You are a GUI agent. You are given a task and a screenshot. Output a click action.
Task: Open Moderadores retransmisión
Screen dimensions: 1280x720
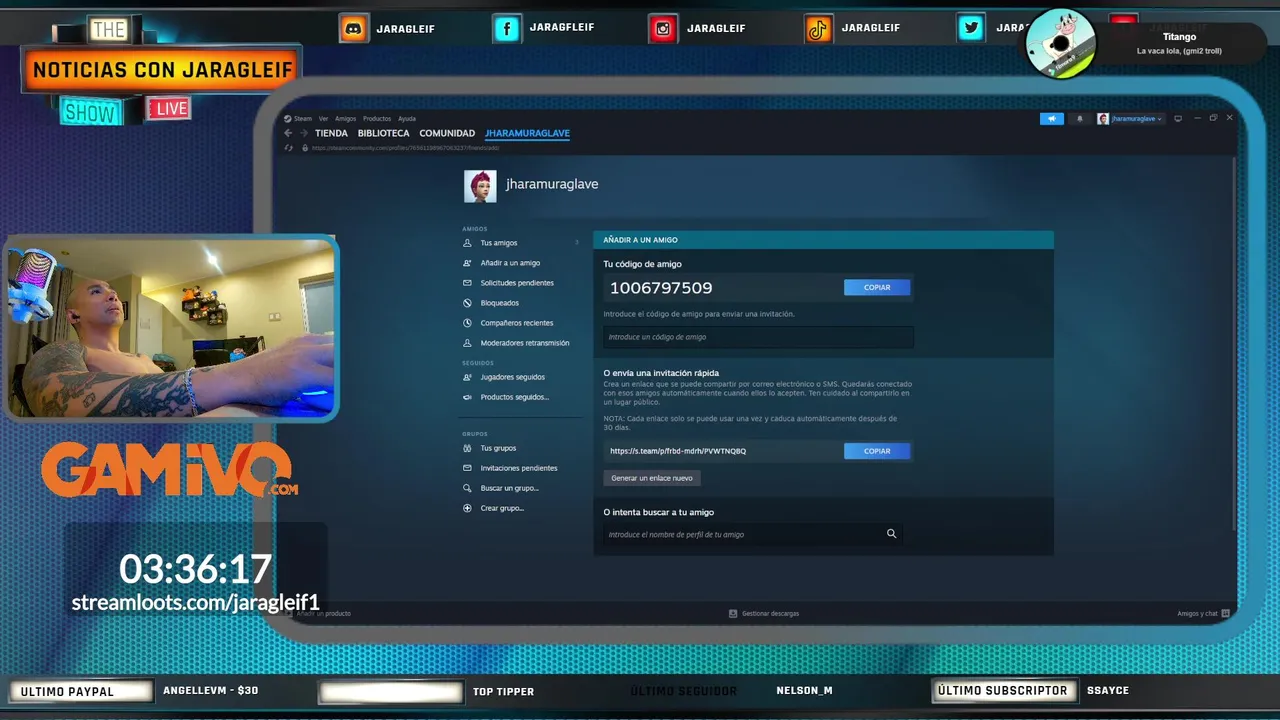click(525, 343)
